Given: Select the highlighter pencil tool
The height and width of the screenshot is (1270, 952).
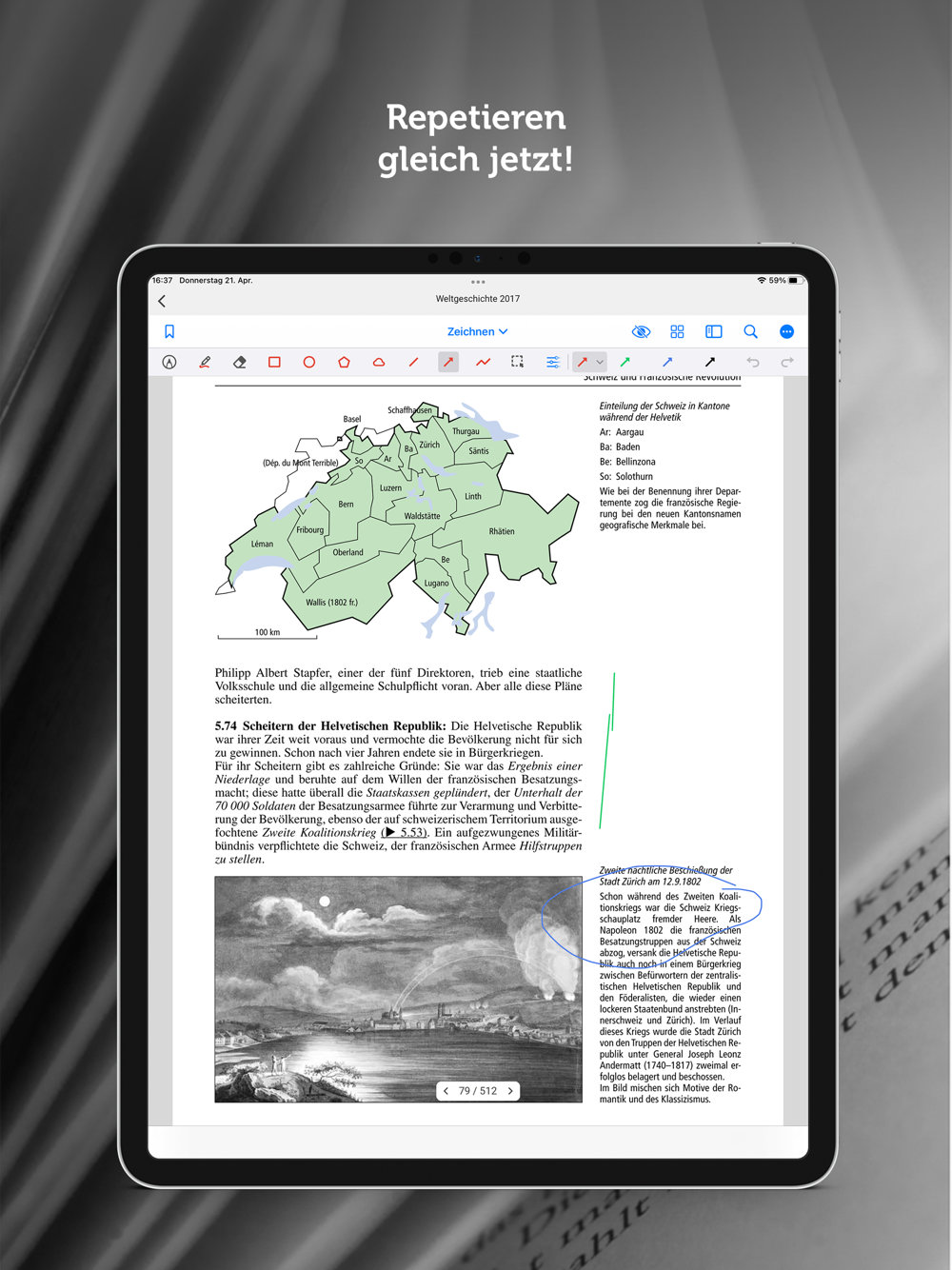Looking at the screenshot, I should [x=205, y=362].
